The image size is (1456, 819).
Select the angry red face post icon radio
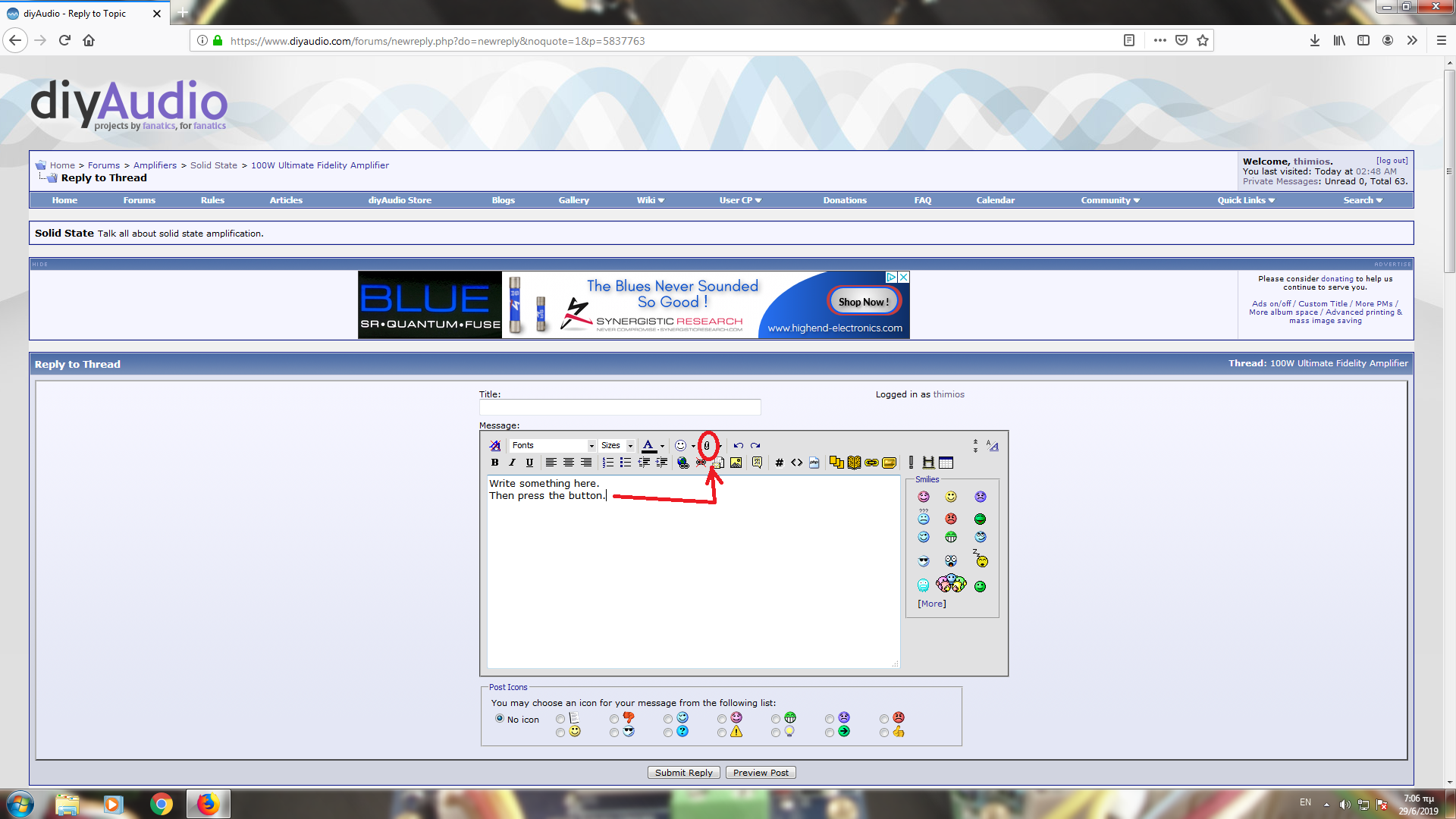(884, 718)
